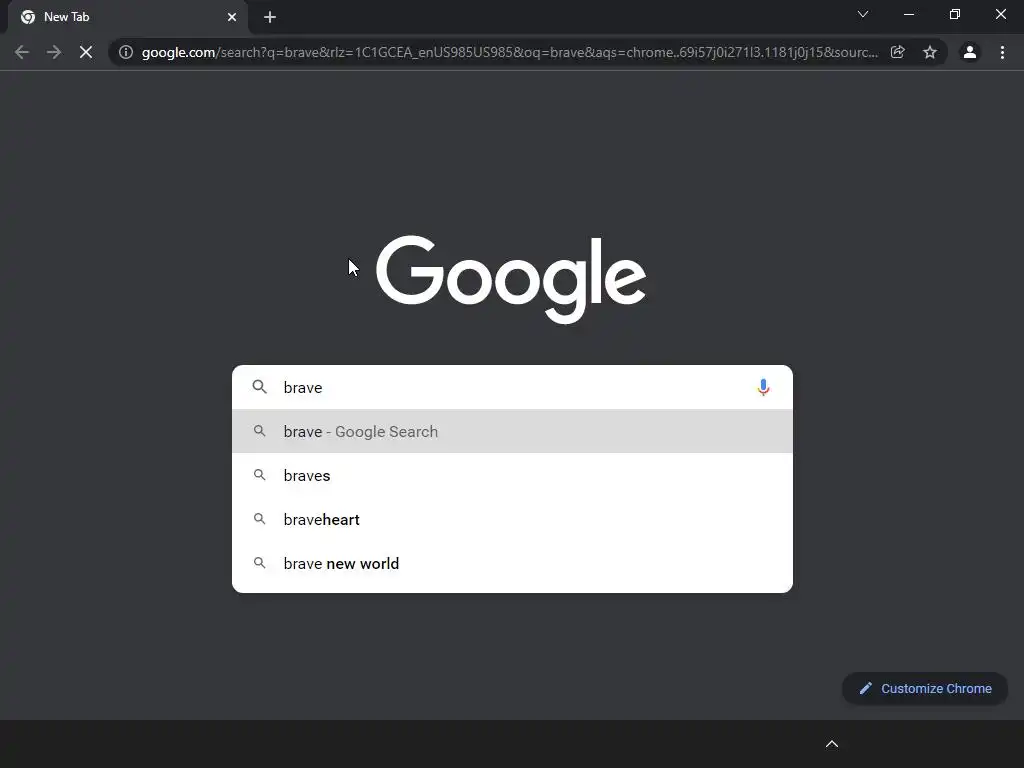
Task: Bookmark this tab with star icon
Action: [930, 52]
